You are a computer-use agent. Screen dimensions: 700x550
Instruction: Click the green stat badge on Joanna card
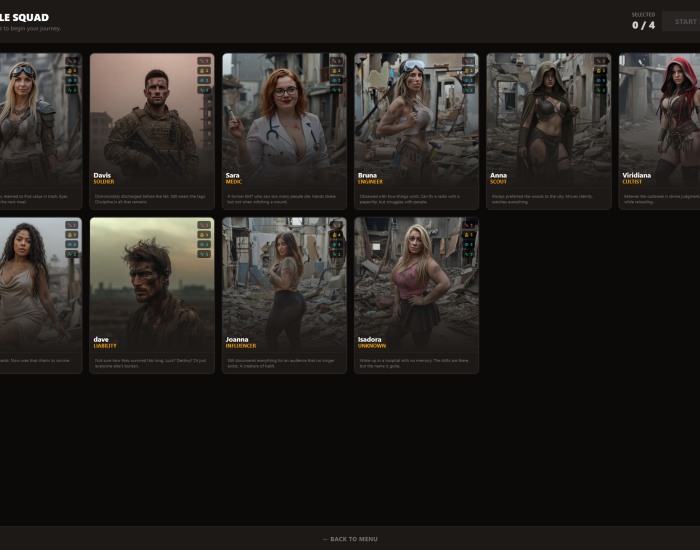point(336,254)
